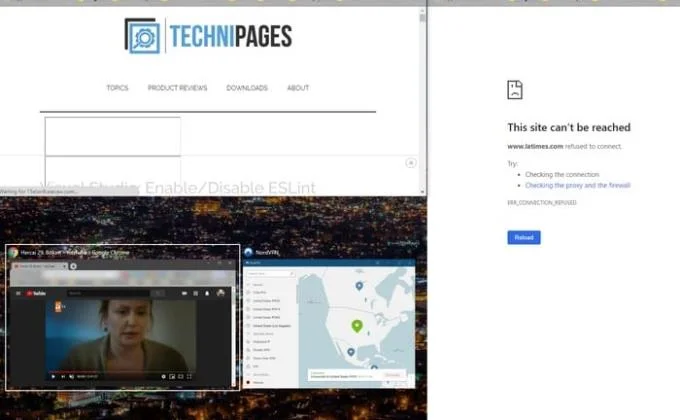680x420 pixels.
Task: Click the Chrome icon in the task switcher
Action: click(x=13, y=253)
